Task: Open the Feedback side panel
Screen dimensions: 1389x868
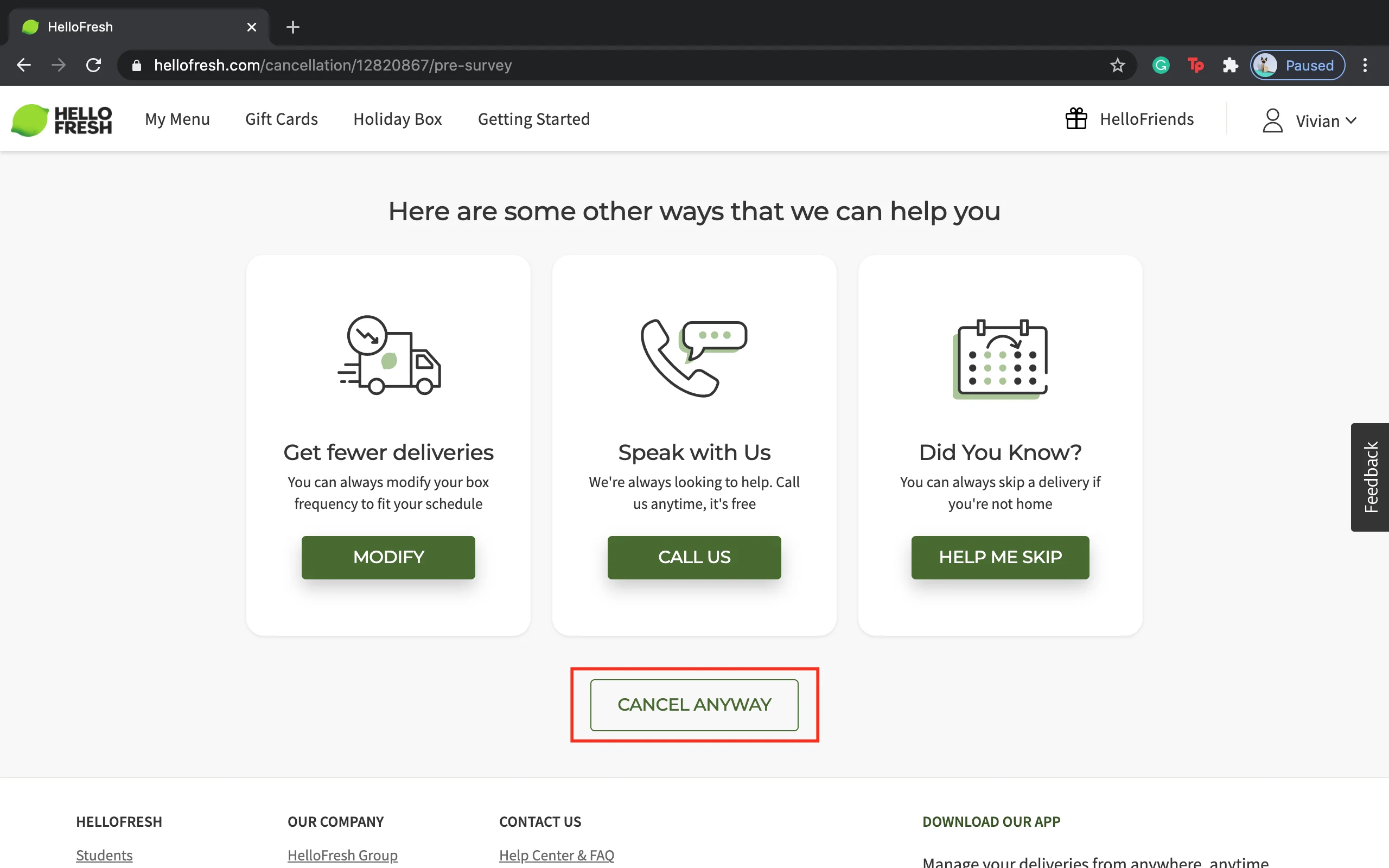Action: 1372,477
